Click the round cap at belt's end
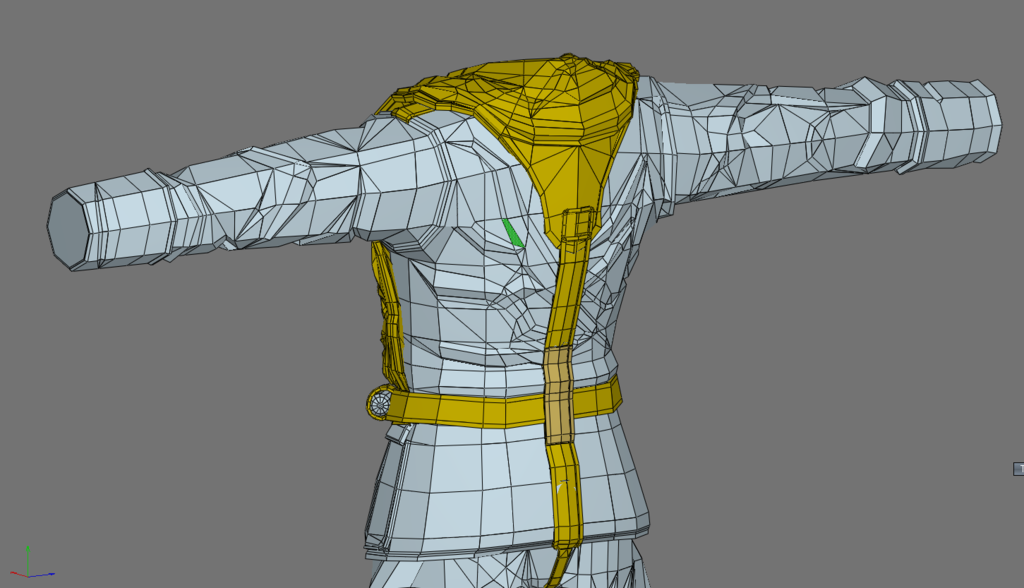1024x588 pixels. point(381,403)
